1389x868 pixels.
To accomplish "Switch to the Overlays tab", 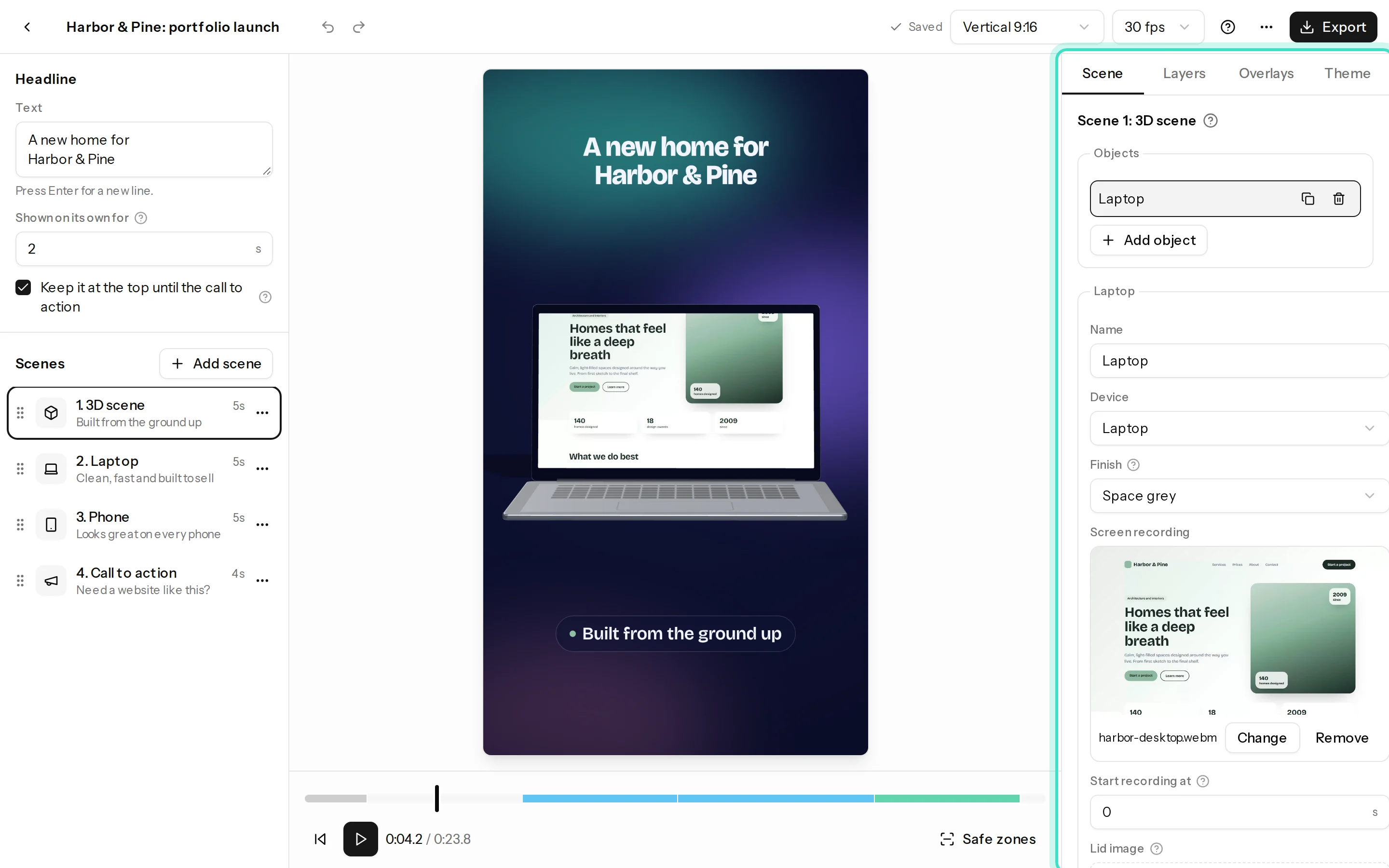I will [x=1266, y=73].
